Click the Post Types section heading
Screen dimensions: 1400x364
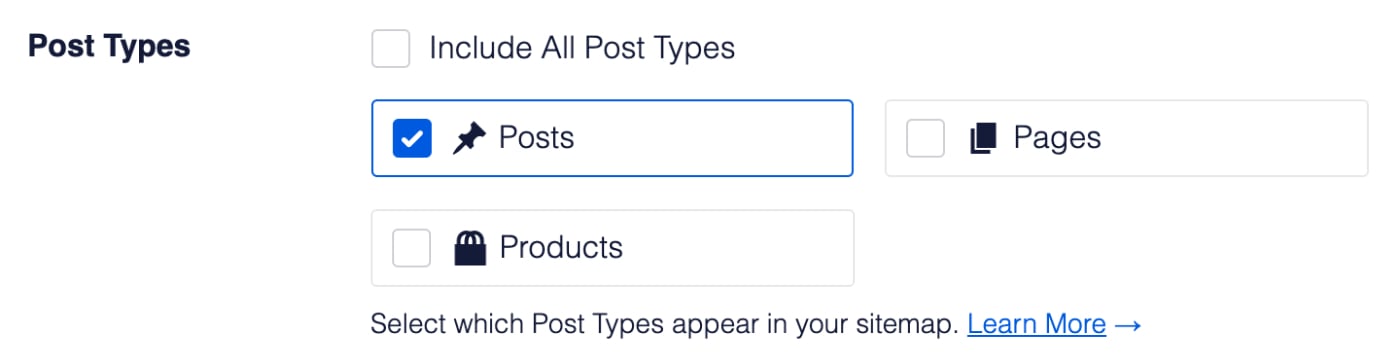[x=109, y=47]
